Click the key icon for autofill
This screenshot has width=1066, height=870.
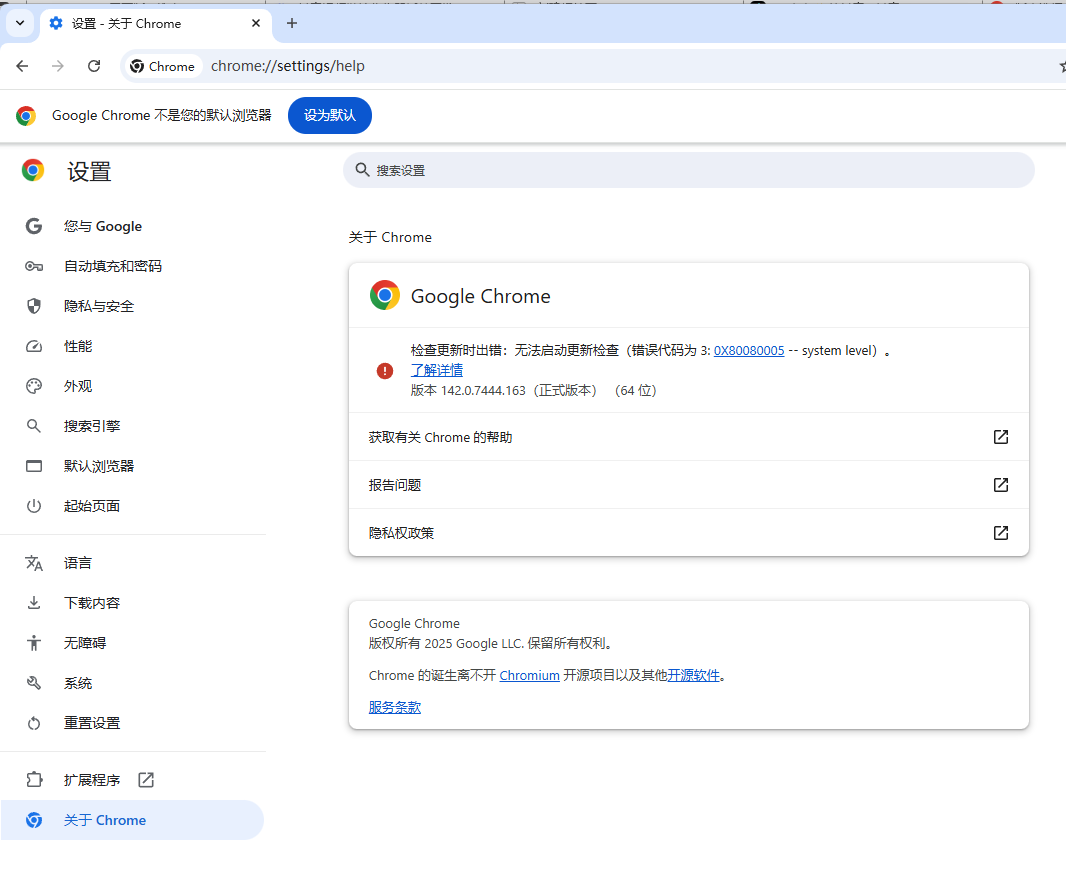[x=34, y=266]
